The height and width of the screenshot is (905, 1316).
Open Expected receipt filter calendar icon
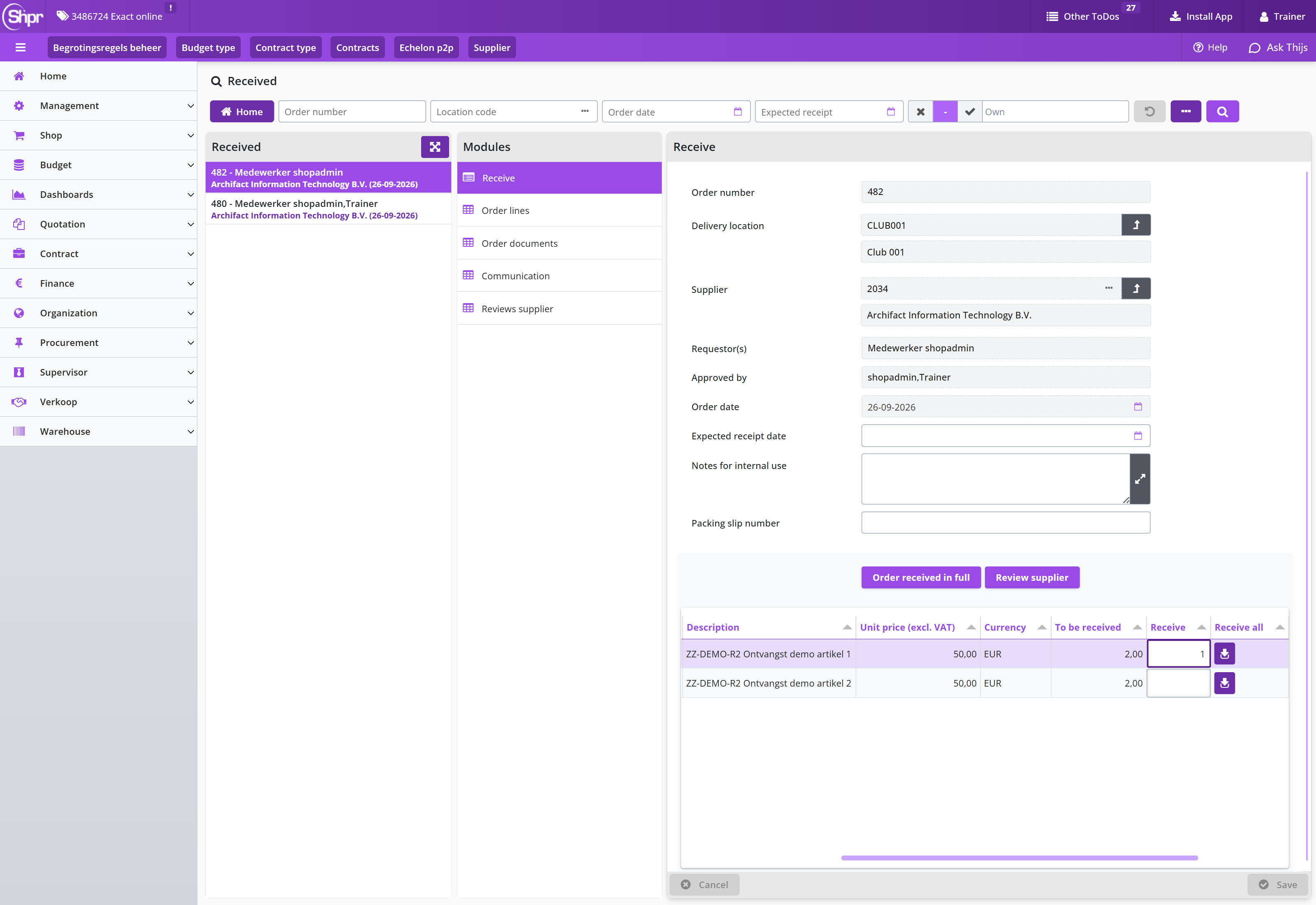tap(890, 112)
